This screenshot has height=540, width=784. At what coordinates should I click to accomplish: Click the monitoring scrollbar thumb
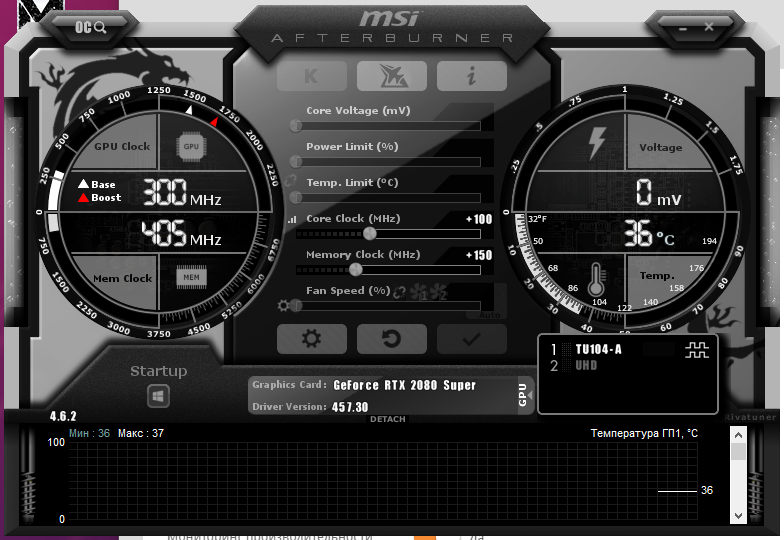(x=738, y=452)
